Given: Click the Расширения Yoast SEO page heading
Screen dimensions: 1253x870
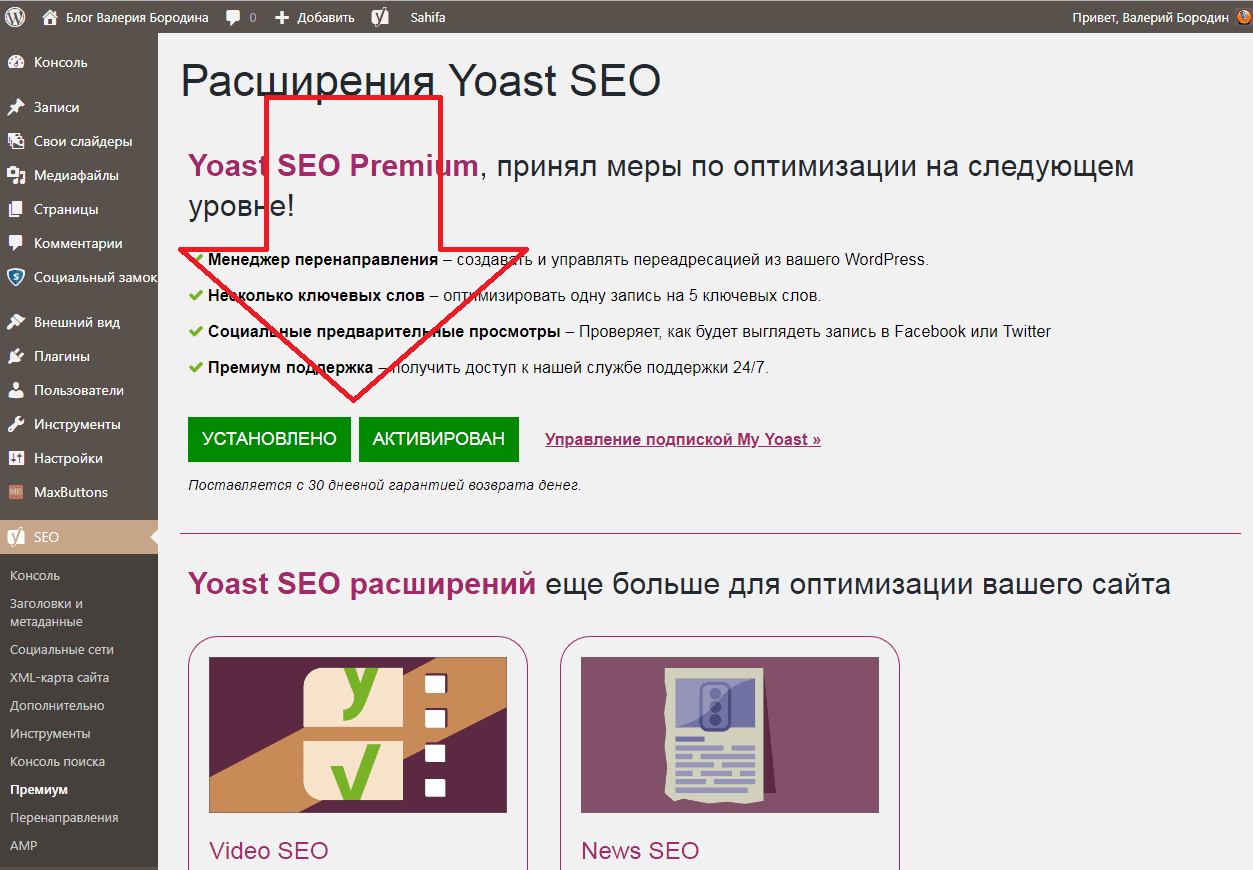Looking at the screenshot, I should point(421,81).
